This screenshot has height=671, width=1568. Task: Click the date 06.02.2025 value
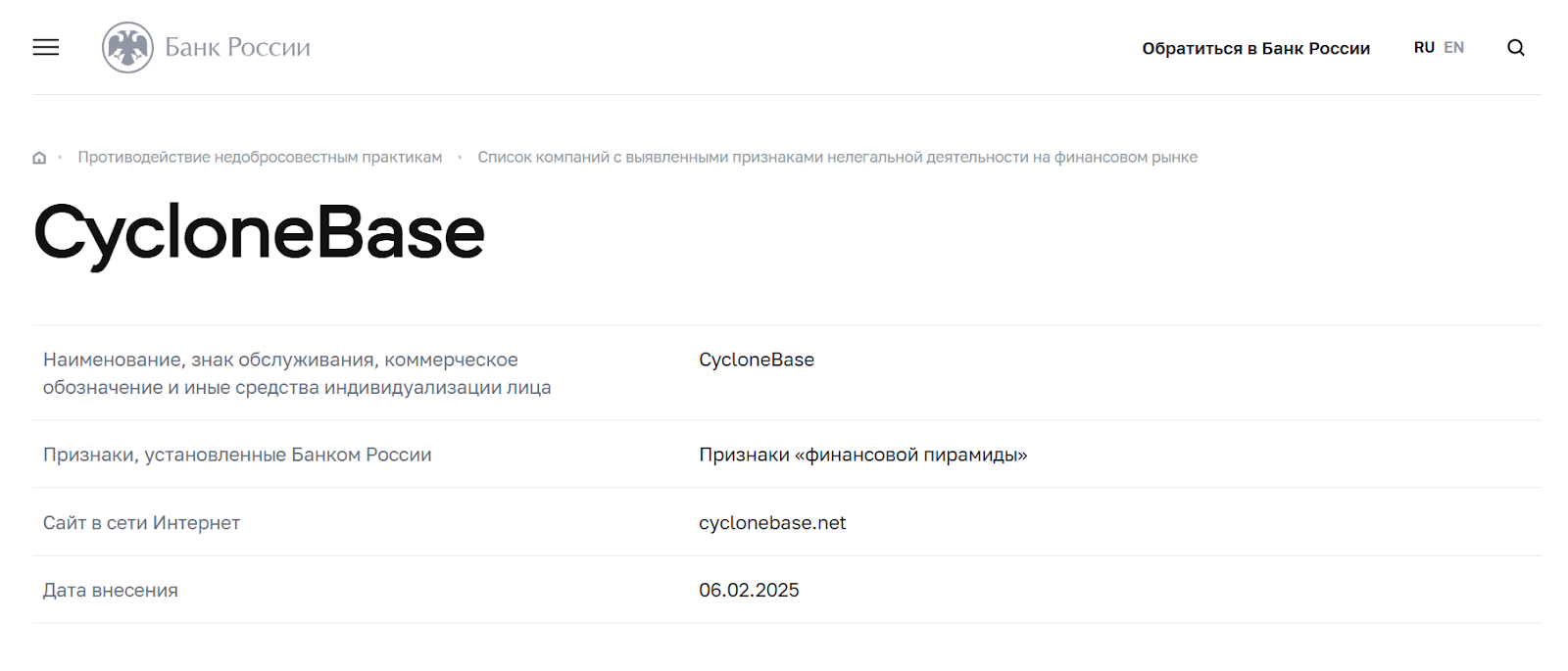(x=749, y=590)
